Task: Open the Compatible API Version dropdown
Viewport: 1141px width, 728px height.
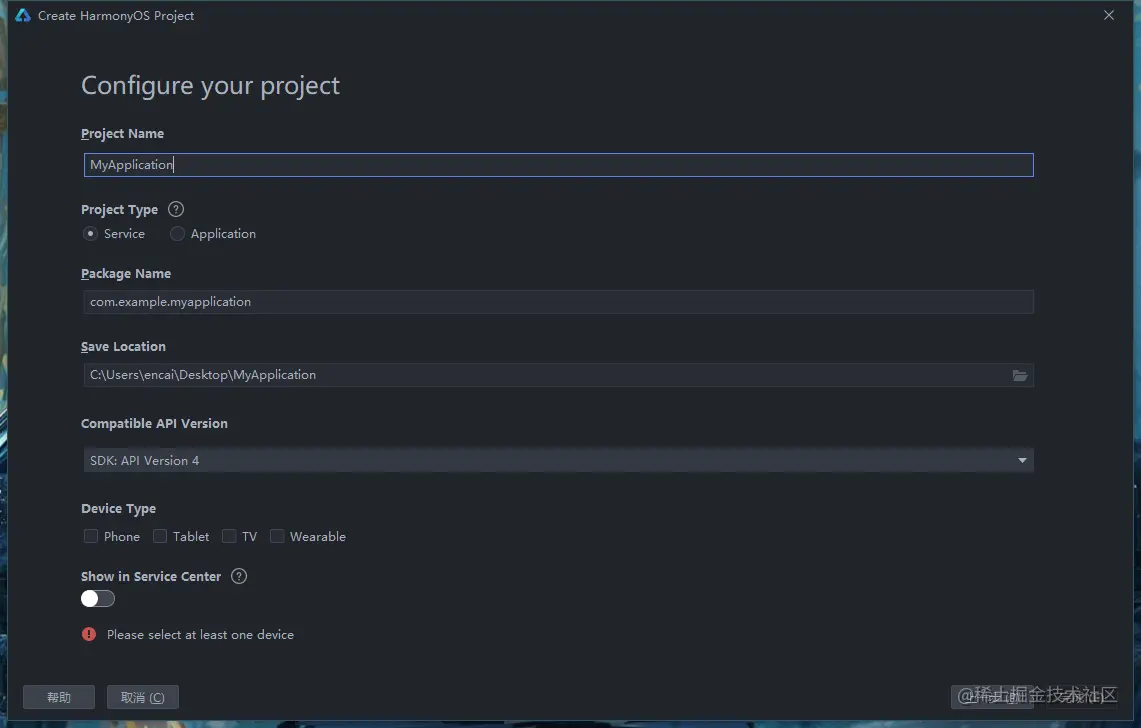Action: coord(558,461)
